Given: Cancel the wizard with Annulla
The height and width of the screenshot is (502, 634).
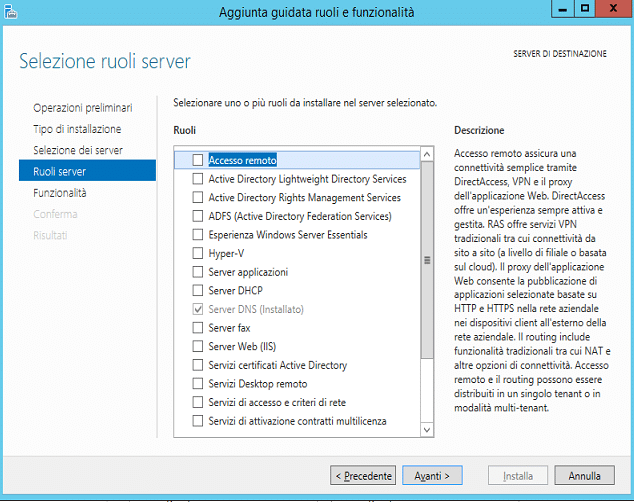Looking at the screenshot, I should point(585,475).
